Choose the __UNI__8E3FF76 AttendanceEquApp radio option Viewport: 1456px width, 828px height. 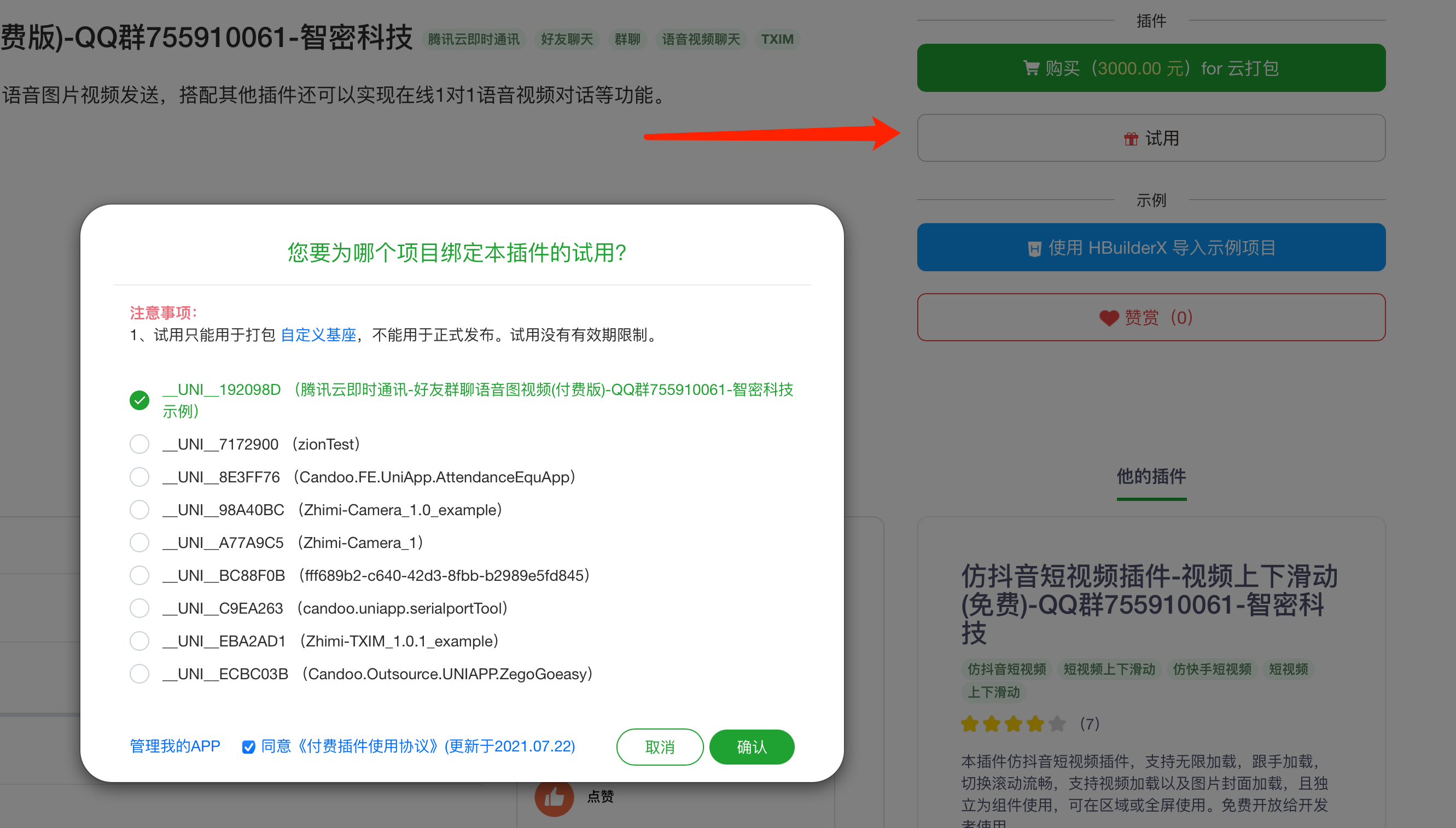click(x=139, y=476)
